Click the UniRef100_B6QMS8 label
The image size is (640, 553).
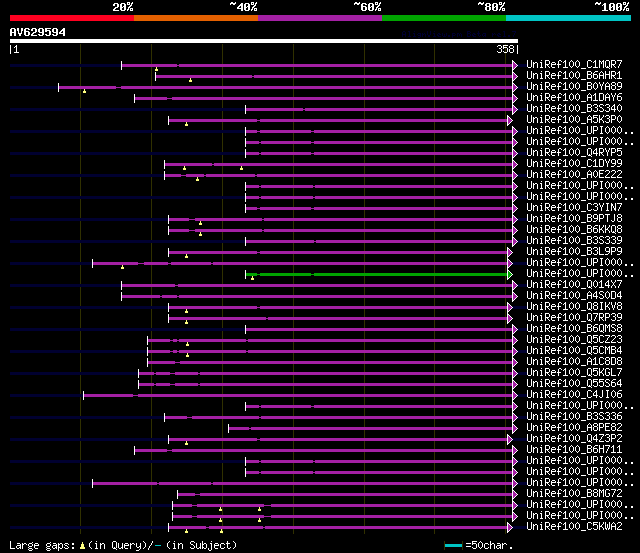pos(574,329)
